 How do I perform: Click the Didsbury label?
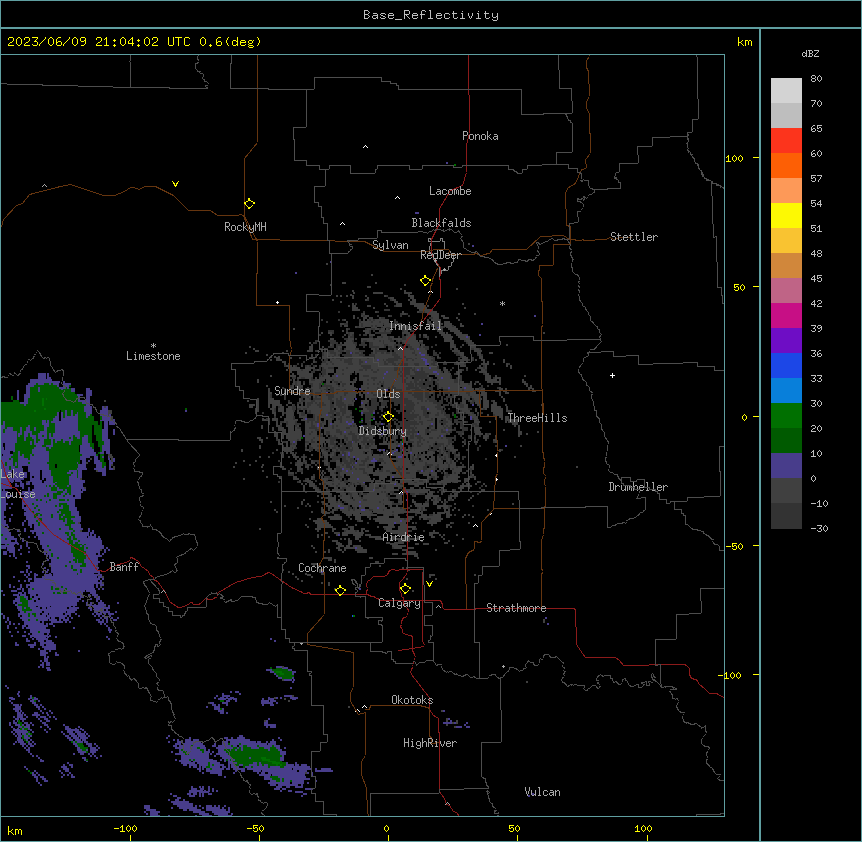click(382, 431)
